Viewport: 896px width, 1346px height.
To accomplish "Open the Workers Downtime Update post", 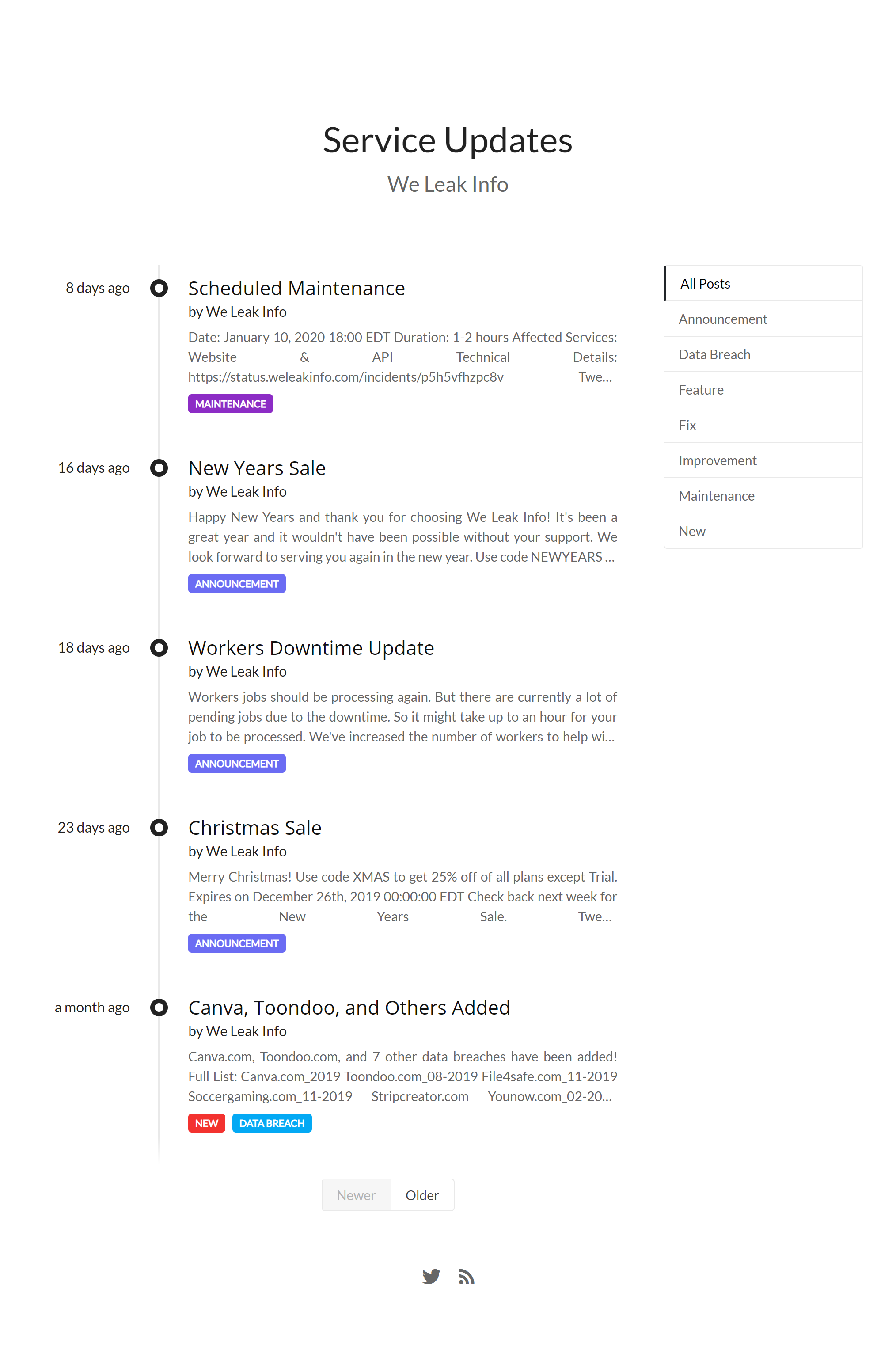I will [311, 648].
